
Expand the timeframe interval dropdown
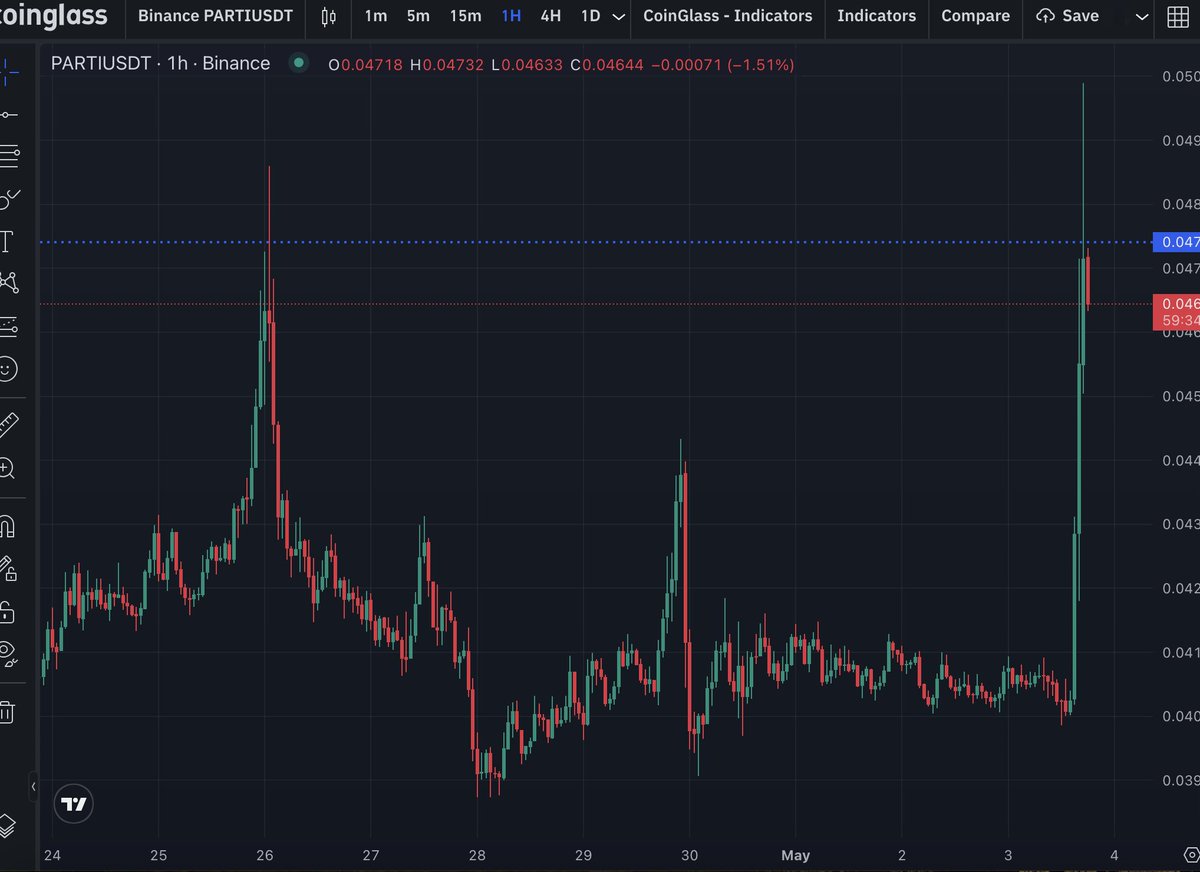click(x=619, y=16)
